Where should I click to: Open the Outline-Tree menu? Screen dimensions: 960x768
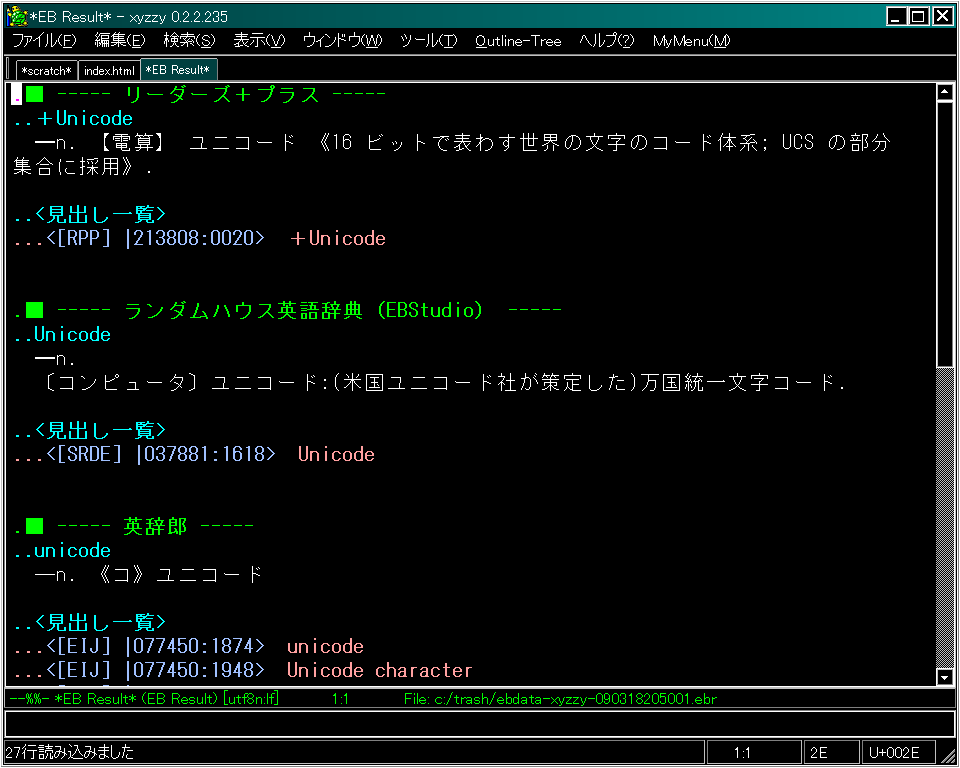pos(518,41)
